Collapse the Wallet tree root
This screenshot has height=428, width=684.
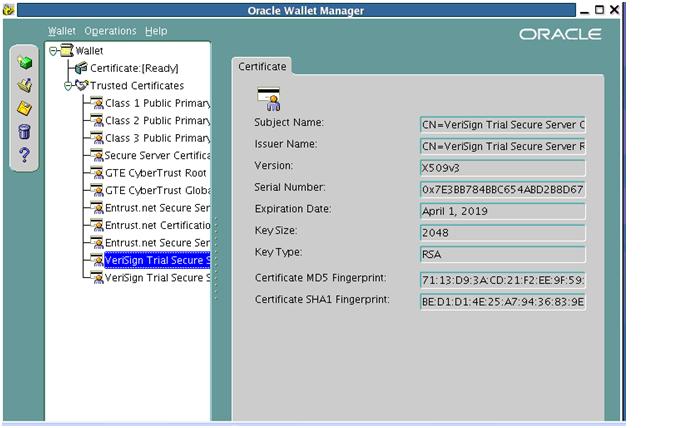53,50
